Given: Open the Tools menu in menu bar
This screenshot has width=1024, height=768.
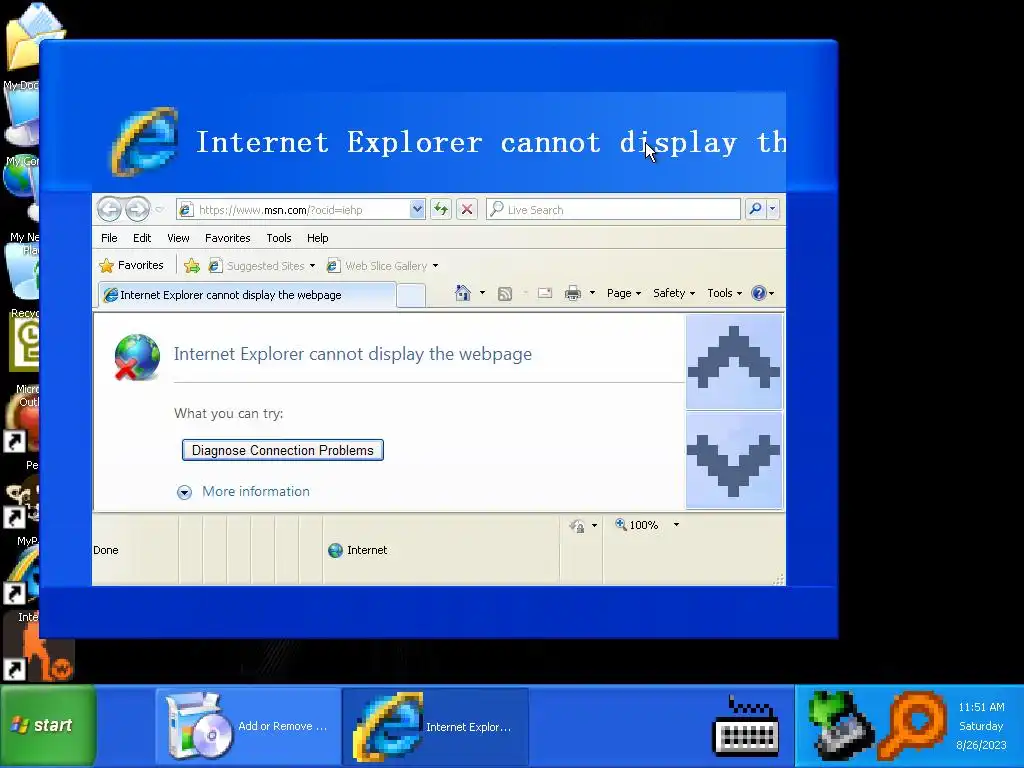Looking at the screenshot, I should click(279, 238).
